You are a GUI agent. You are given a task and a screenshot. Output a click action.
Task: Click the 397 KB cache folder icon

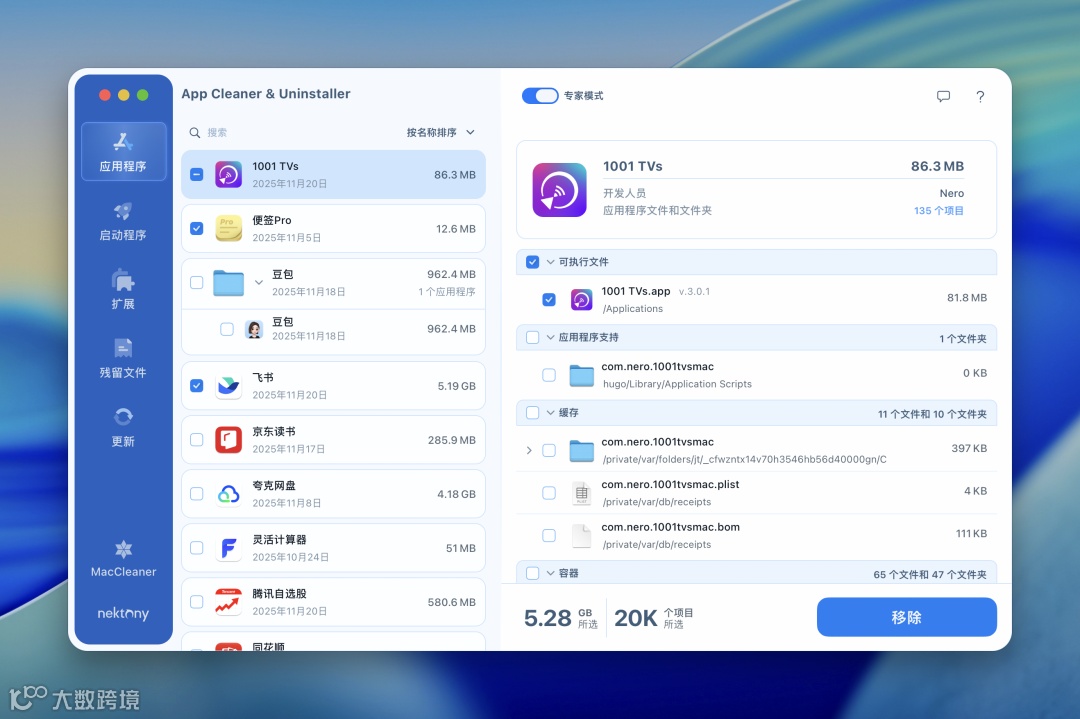pyautogui.click(x=581, y=451)
